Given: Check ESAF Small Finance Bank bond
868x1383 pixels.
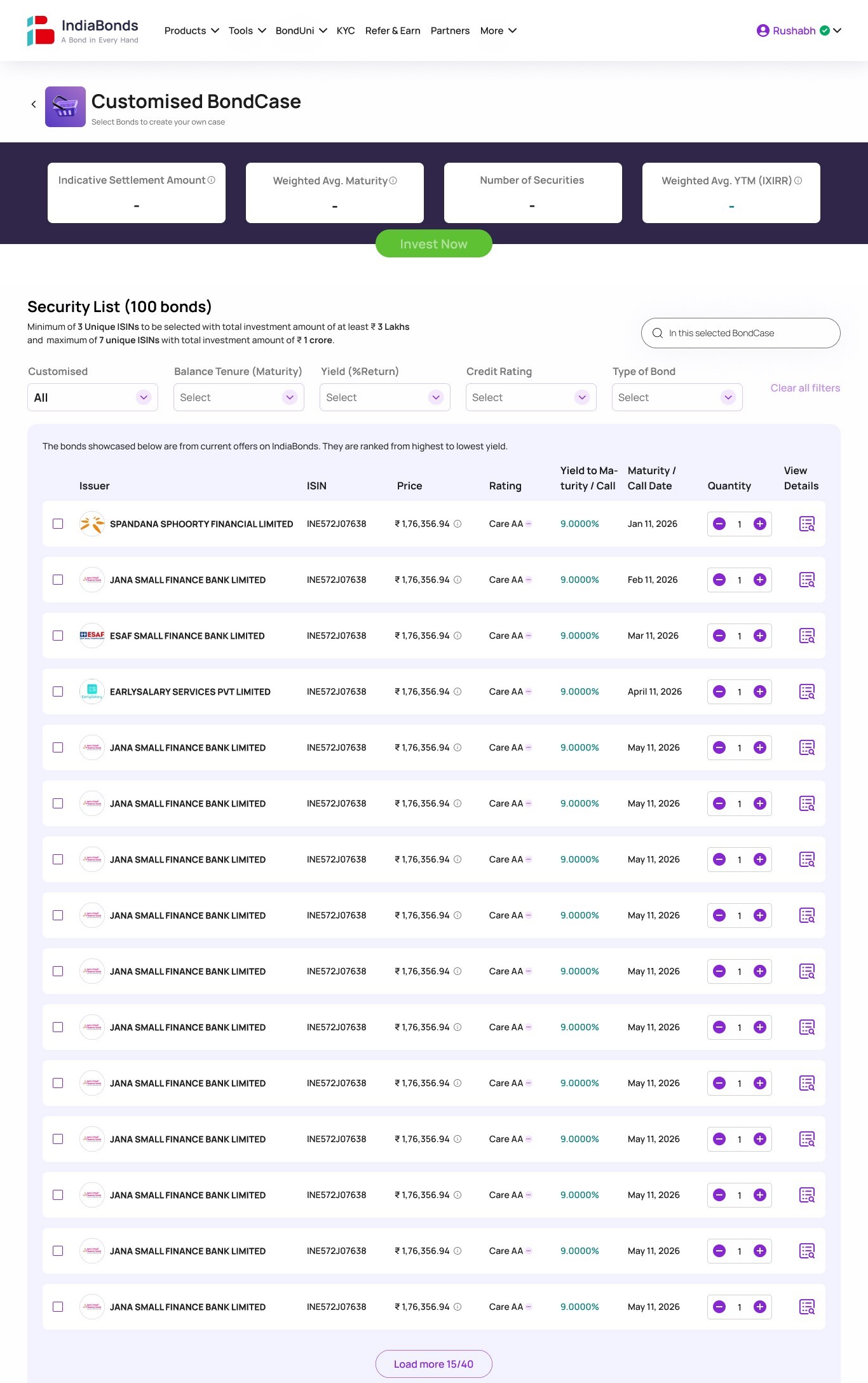Looking at the screenshot, I should (58, 636).
